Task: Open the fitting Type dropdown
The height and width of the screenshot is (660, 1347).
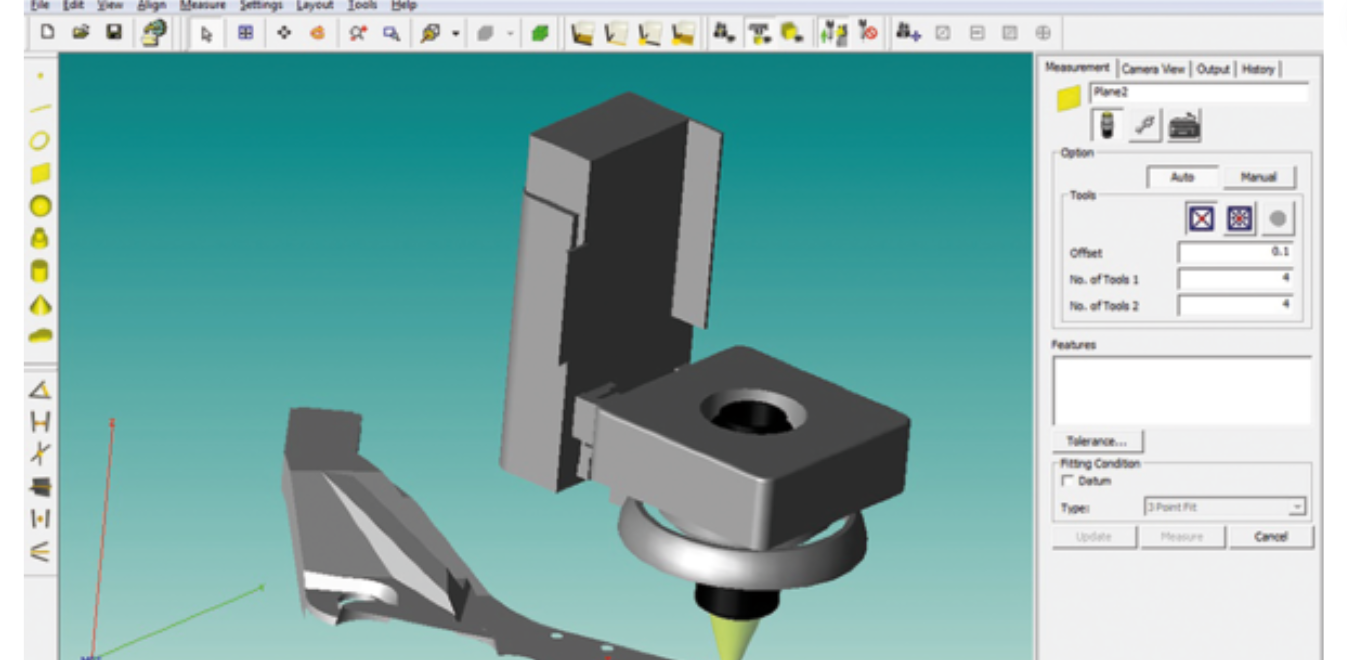Action: (1296, 507)
